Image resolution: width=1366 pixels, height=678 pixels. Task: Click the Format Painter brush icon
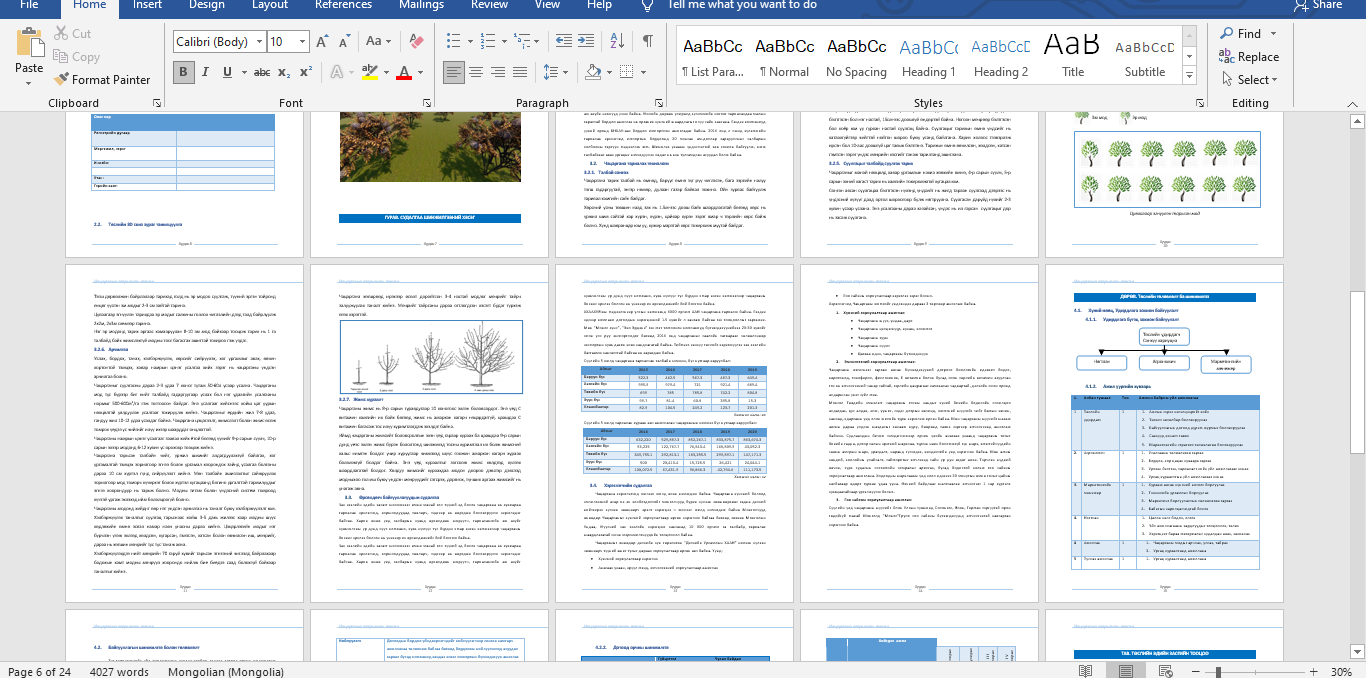[62, 79]
